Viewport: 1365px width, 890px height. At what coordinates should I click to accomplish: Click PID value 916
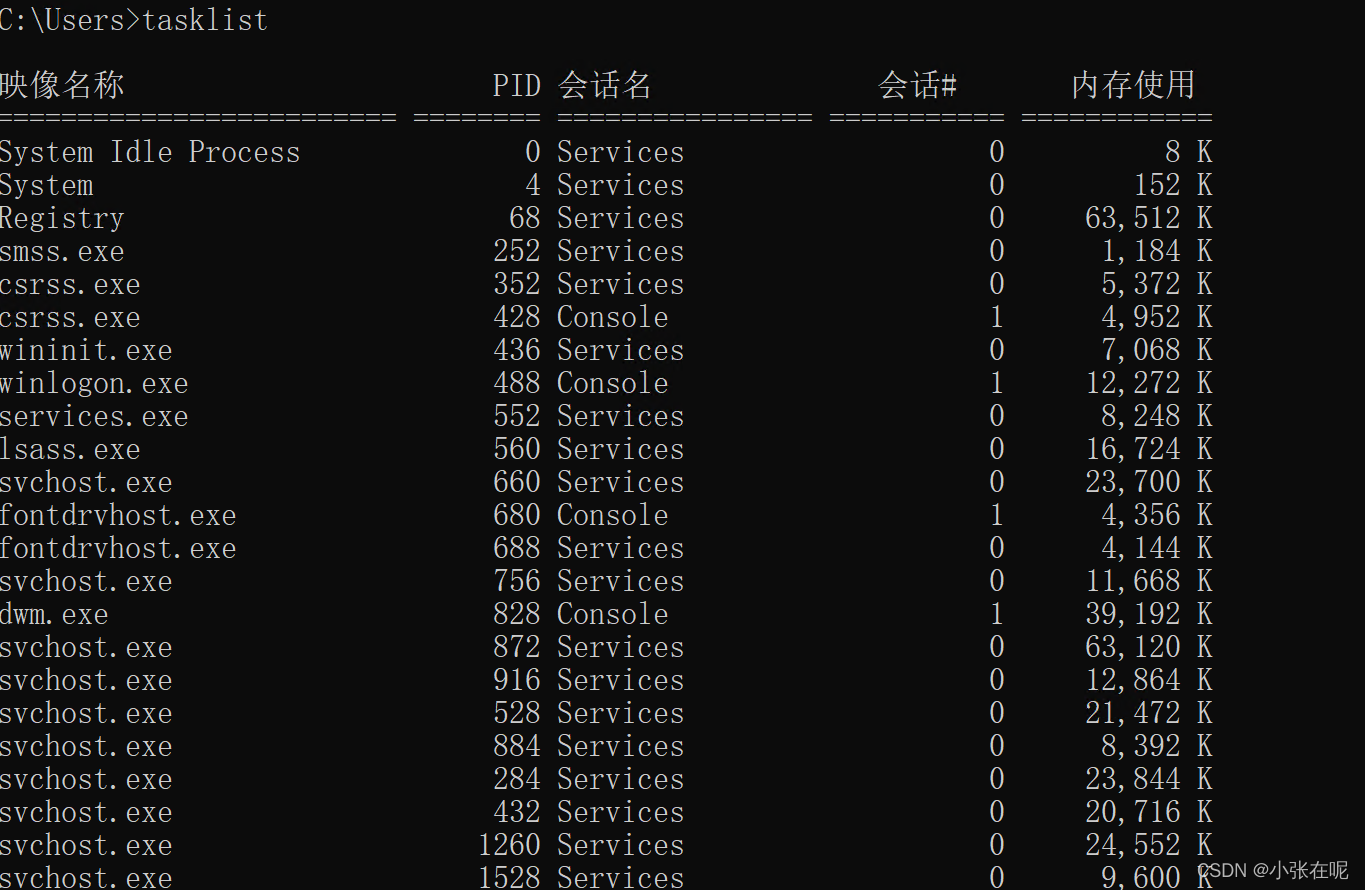click(516, 680)
